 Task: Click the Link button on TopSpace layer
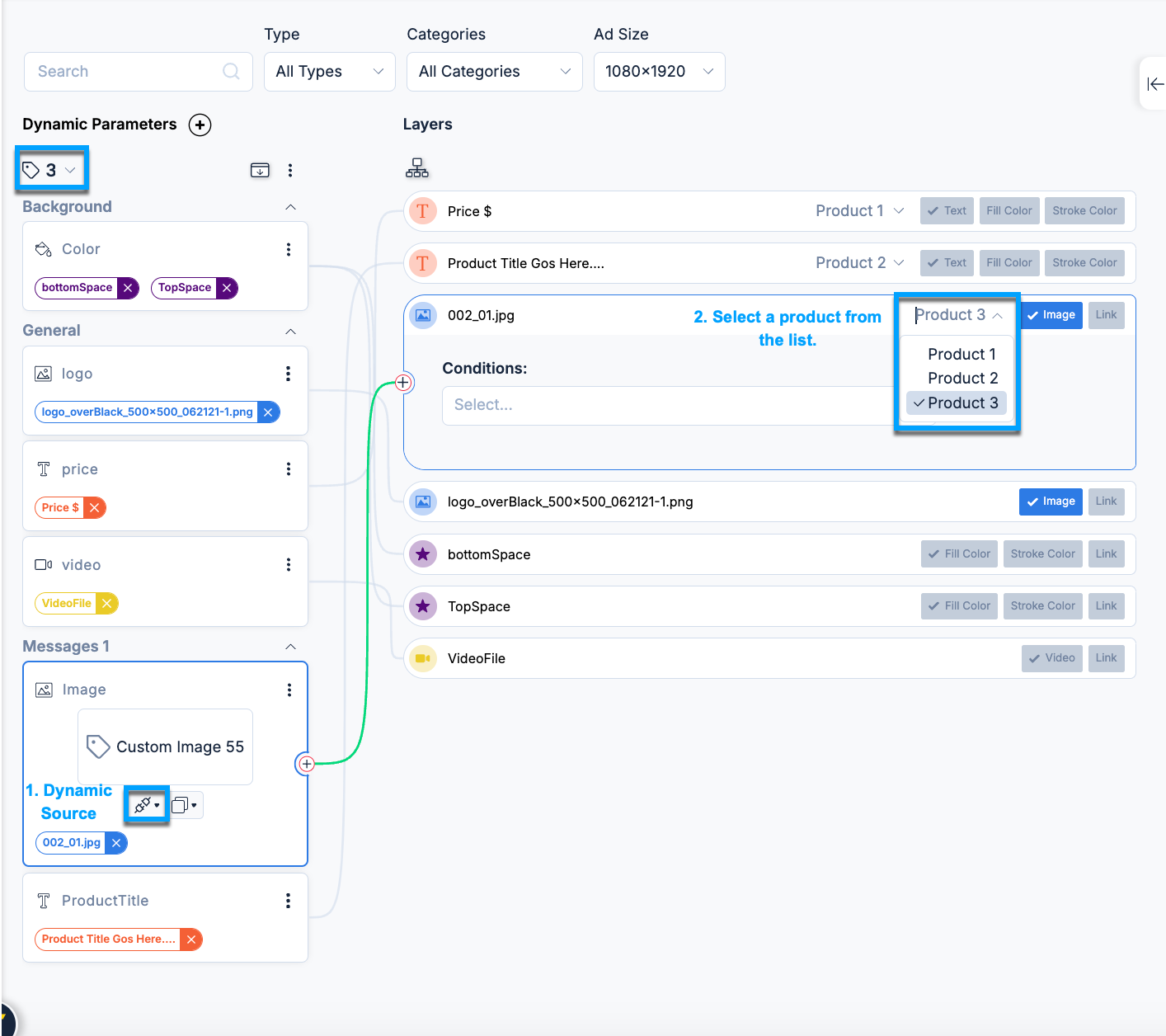coord(1106,606)
